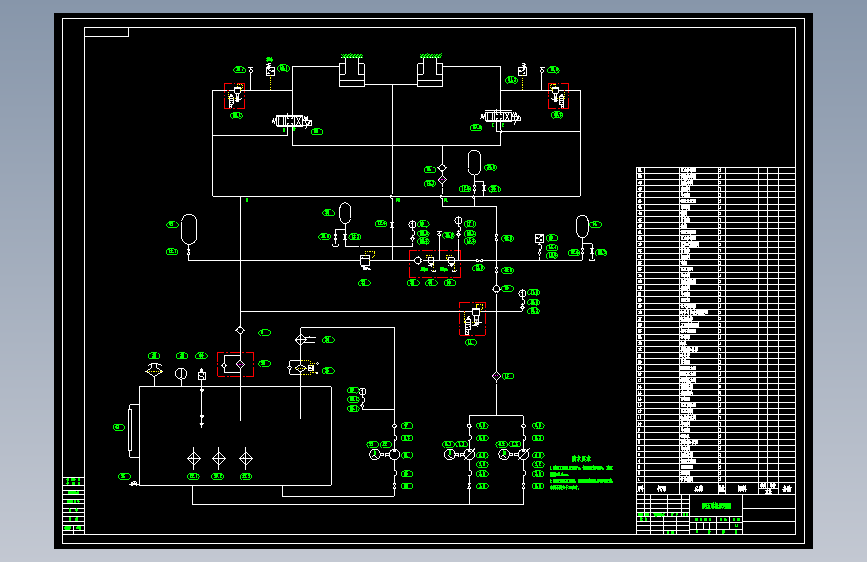Select the red-boxed relief valve above pumps

coord(473,319)
